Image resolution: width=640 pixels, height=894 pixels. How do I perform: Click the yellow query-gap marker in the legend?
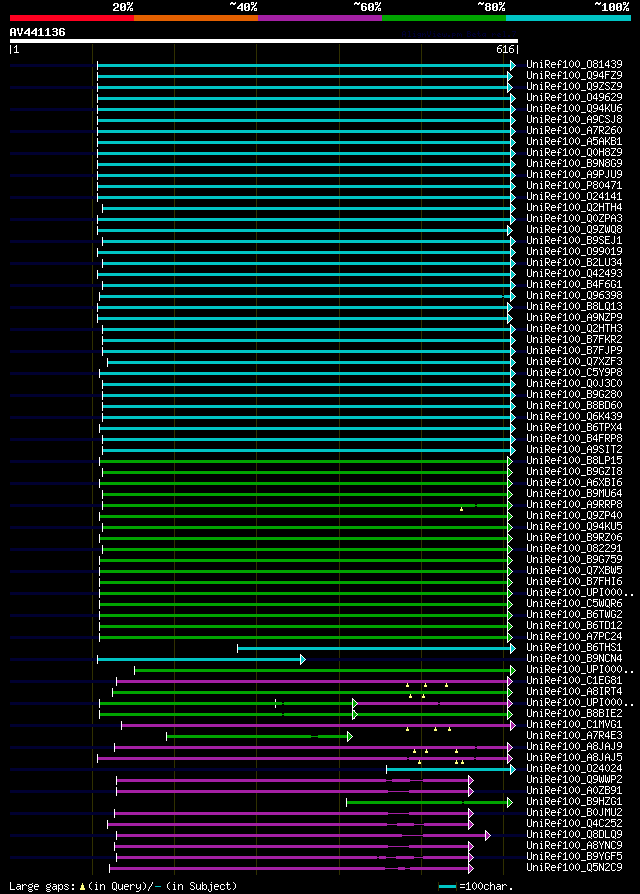(82, 887)
